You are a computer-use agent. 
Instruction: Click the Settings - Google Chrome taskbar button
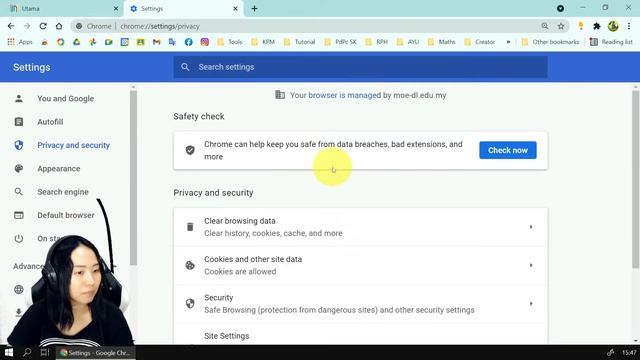coord(96,352)
